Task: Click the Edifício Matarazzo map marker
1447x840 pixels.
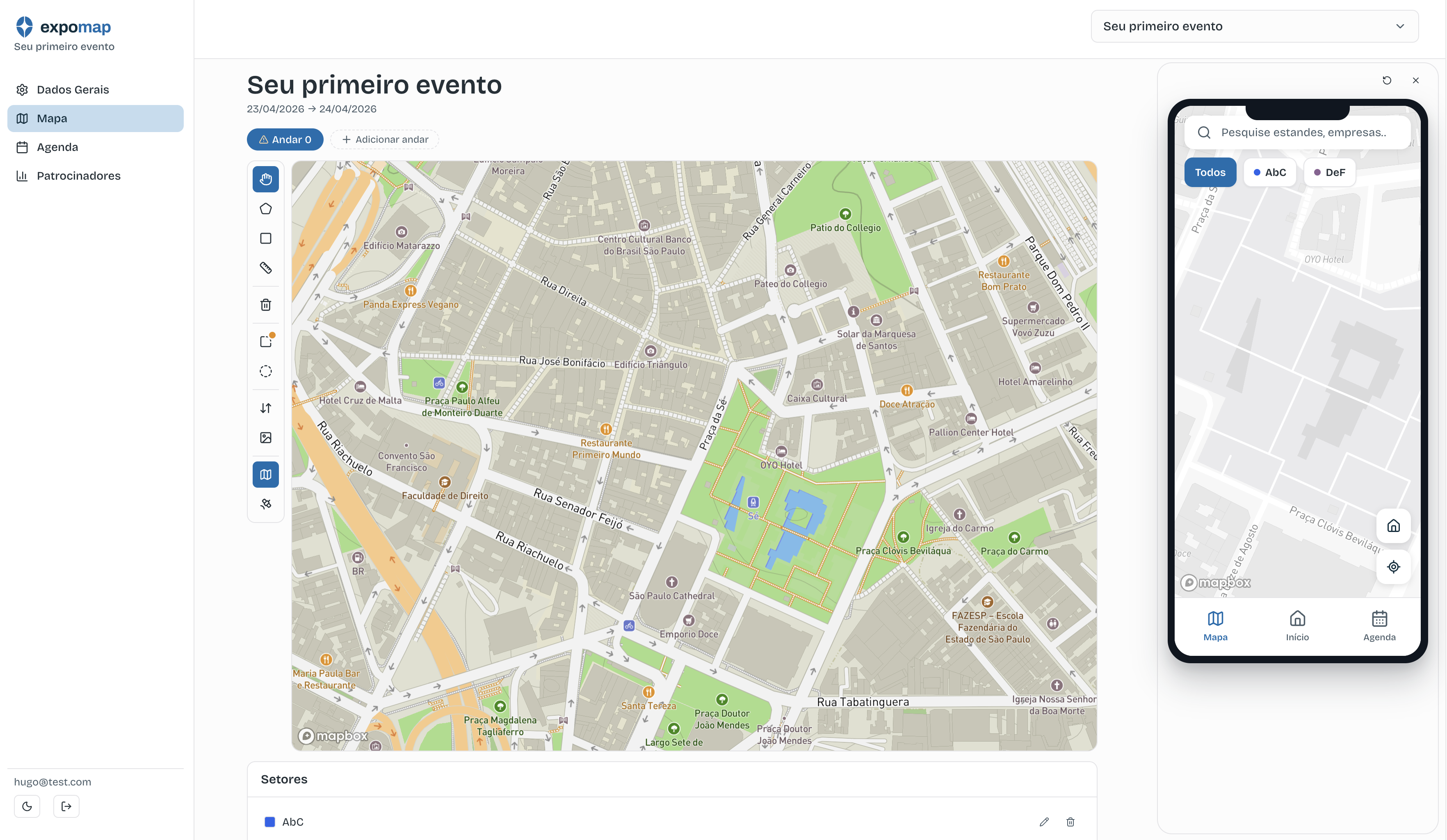Action: 402,232
